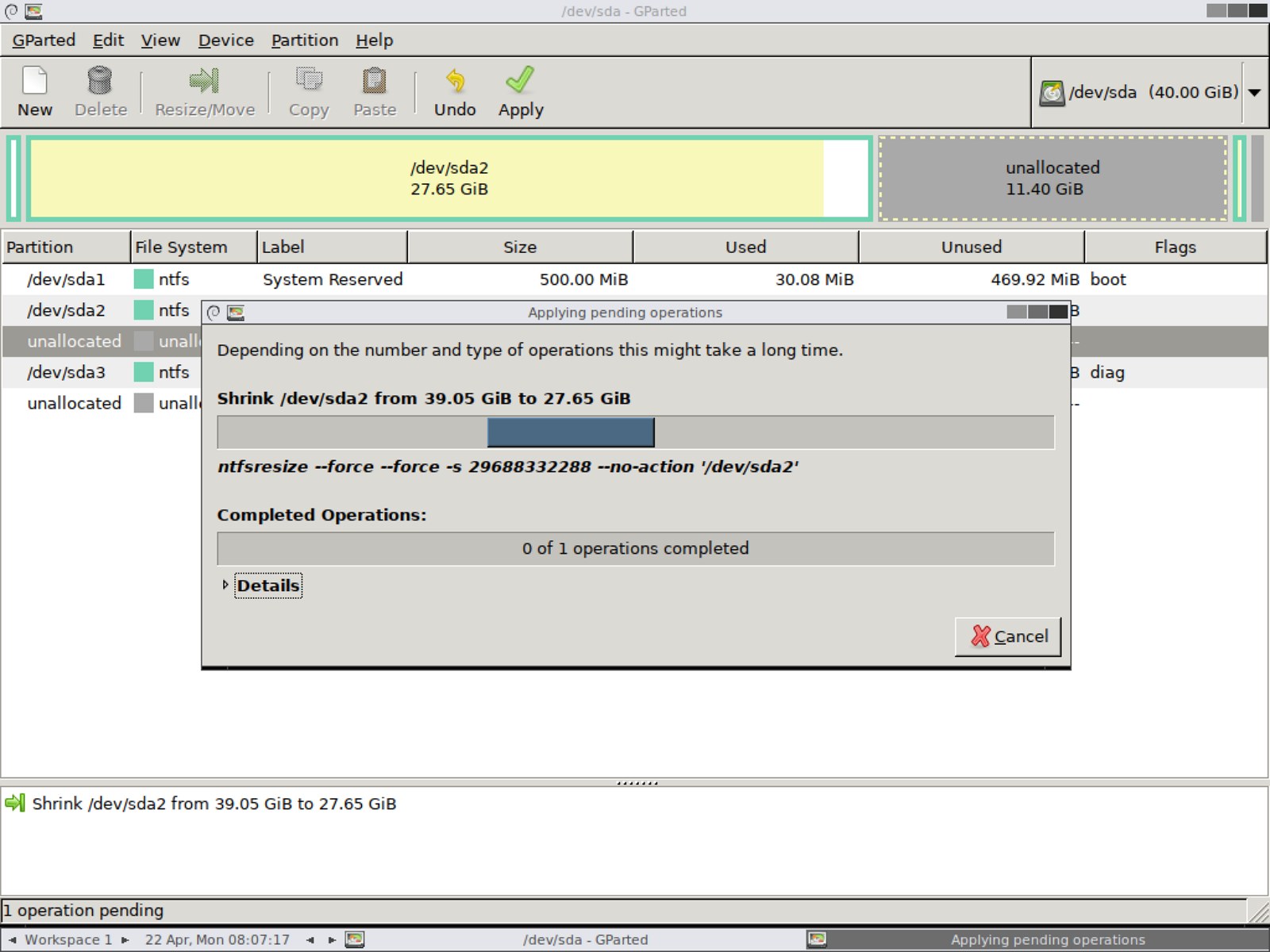Select the /dev/sda1 partition row

point(66,279)
